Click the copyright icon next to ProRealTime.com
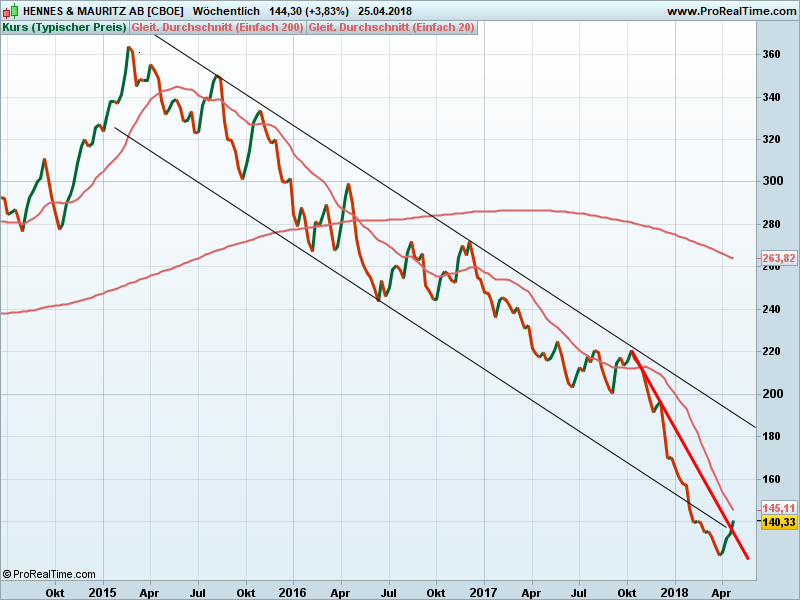The width and height of the screenshot is (800, 600). click(x=7, y=574)
